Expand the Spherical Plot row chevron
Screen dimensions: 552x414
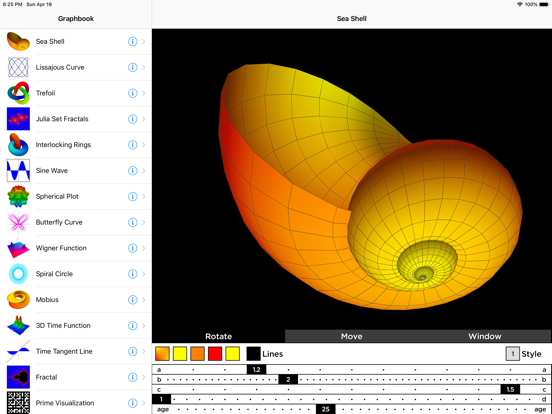click(144, 196)
